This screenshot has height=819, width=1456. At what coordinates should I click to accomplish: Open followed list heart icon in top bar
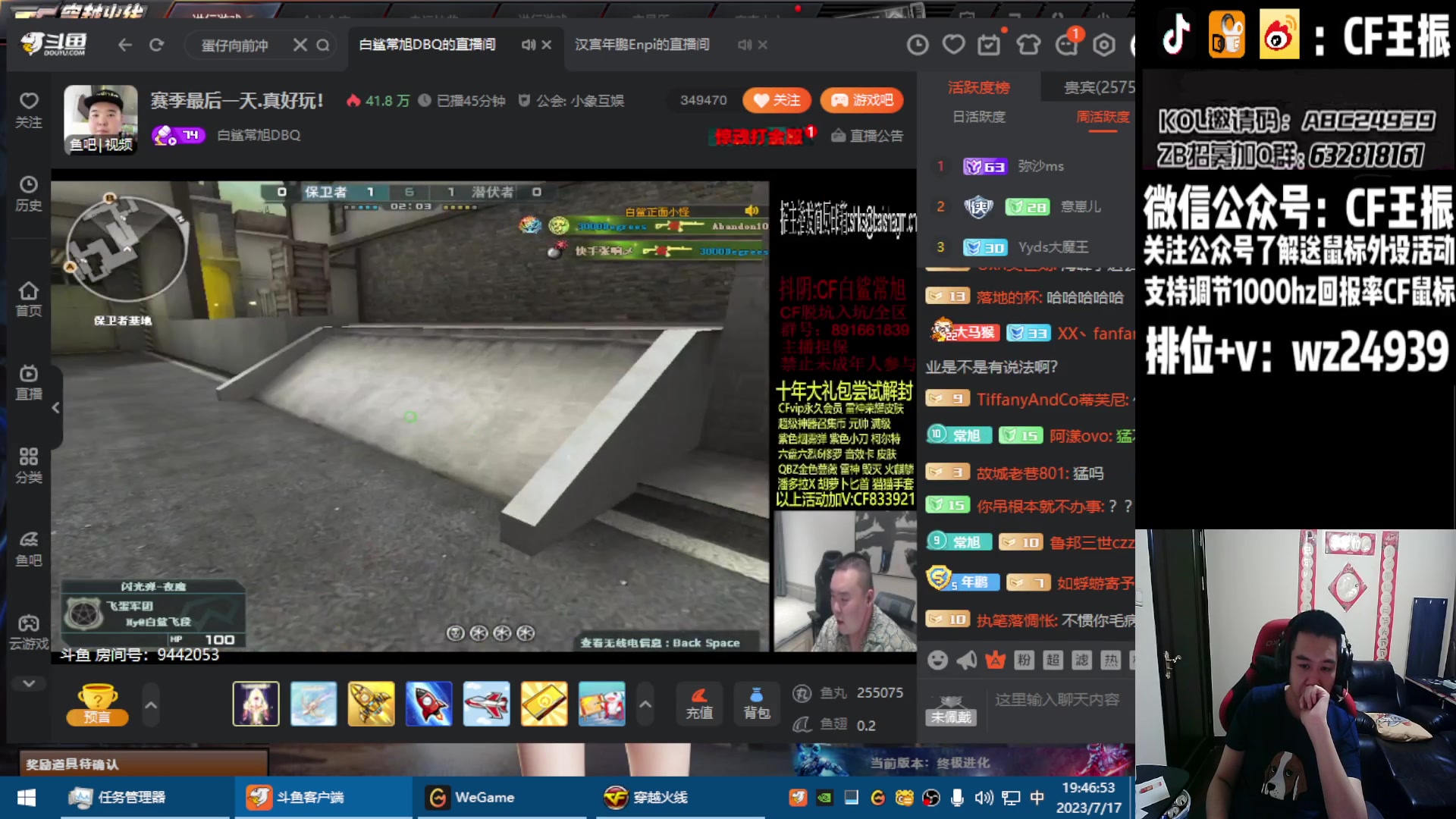tap(954, 45)
